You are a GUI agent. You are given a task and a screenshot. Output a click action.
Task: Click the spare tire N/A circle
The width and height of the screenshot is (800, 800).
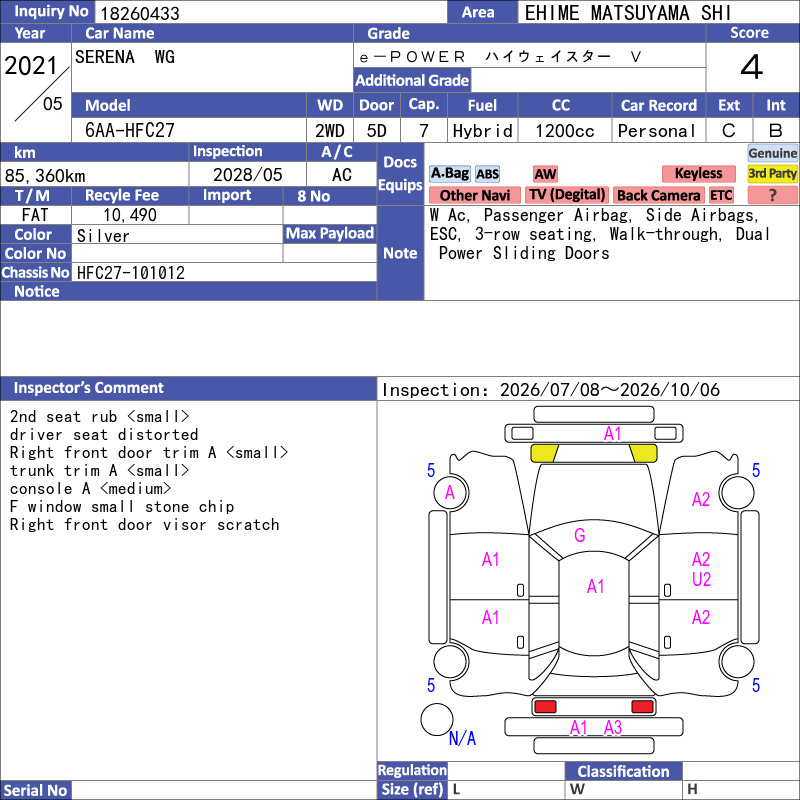[x=437, y=719]
